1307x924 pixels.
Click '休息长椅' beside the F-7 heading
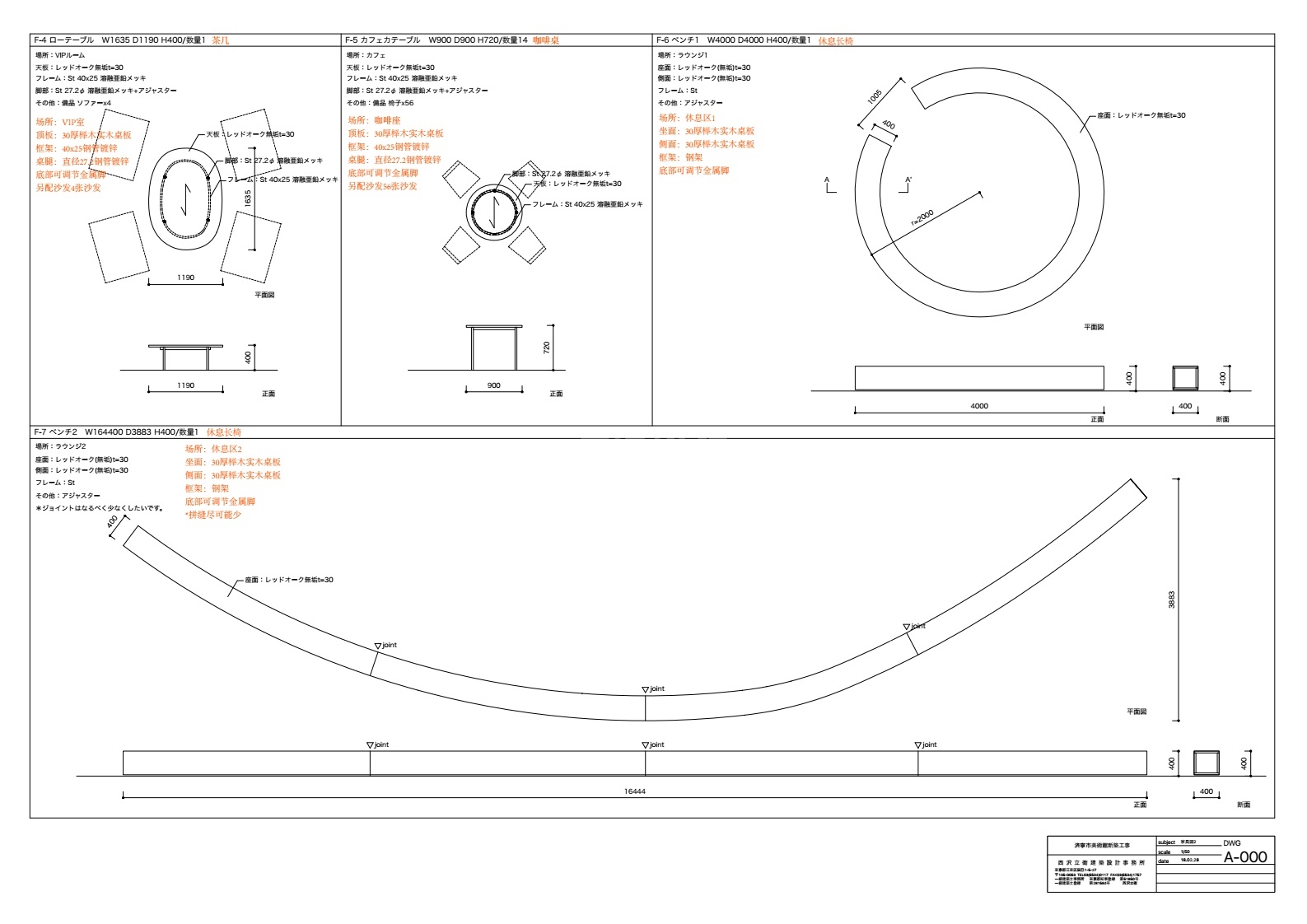click(224, 432)
